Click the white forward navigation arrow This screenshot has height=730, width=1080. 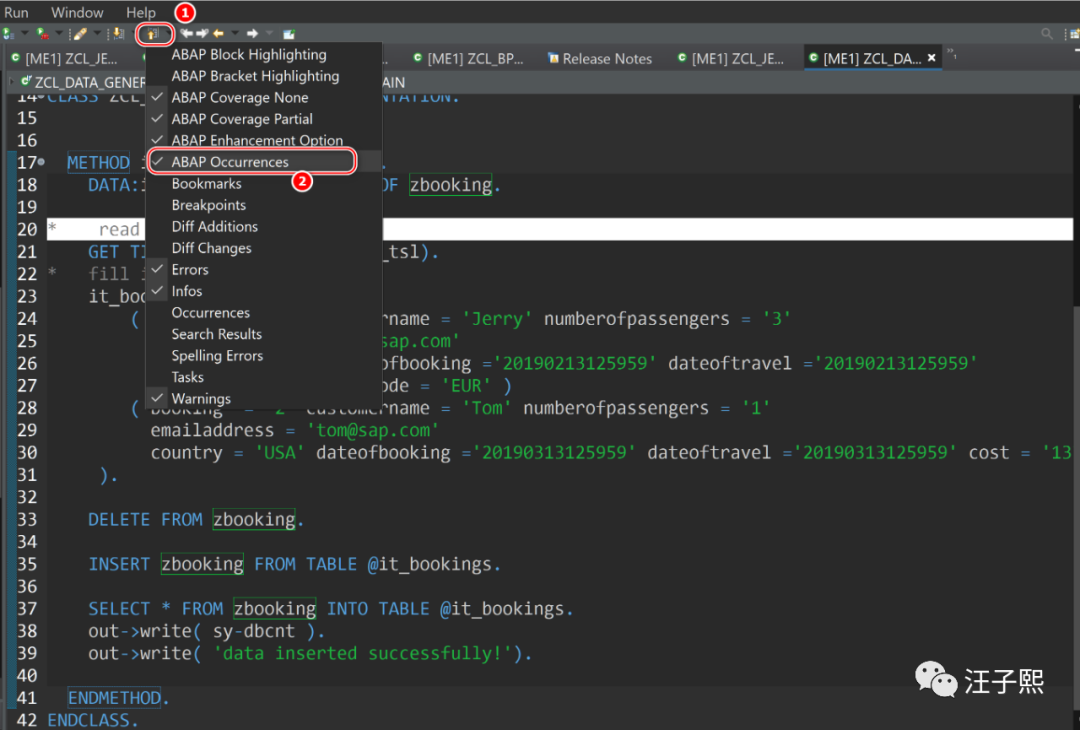[x=252, y=34]
